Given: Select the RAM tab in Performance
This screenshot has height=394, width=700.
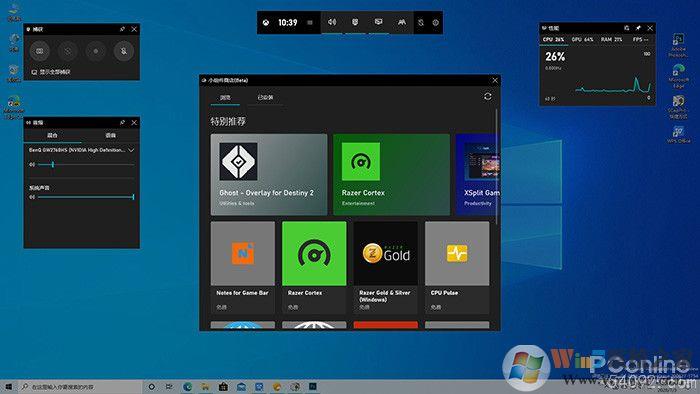Looking at the screenshot, I should pyautogui.click(x=612, y=40).
